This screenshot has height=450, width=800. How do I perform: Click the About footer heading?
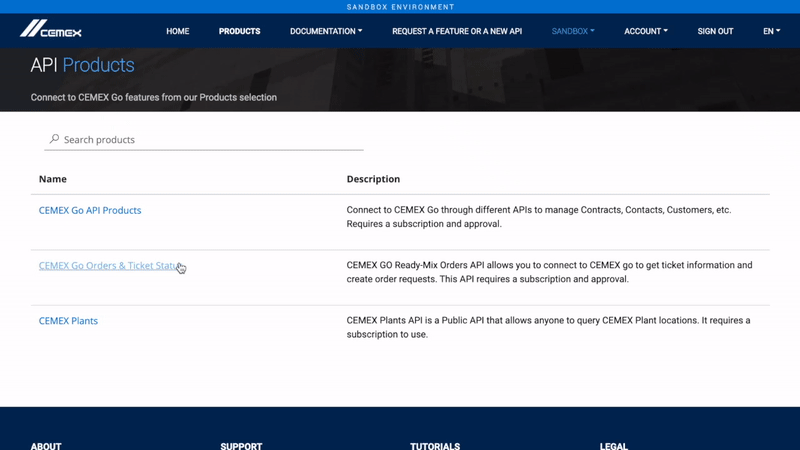46,445
